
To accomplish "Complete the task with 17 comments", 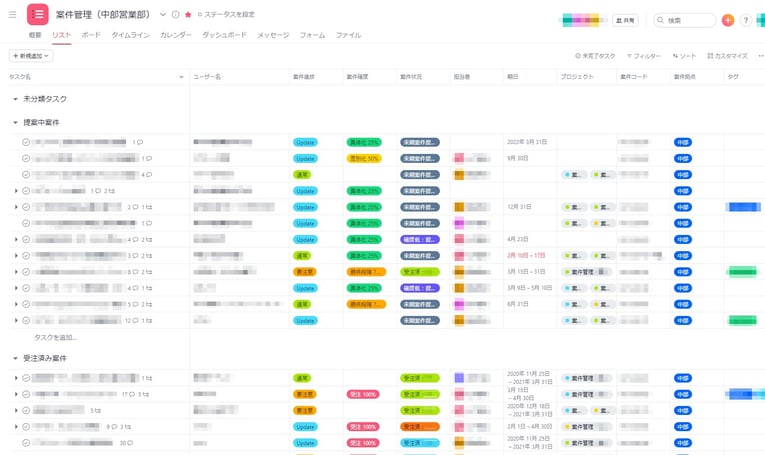I will [x=26, y=394].
